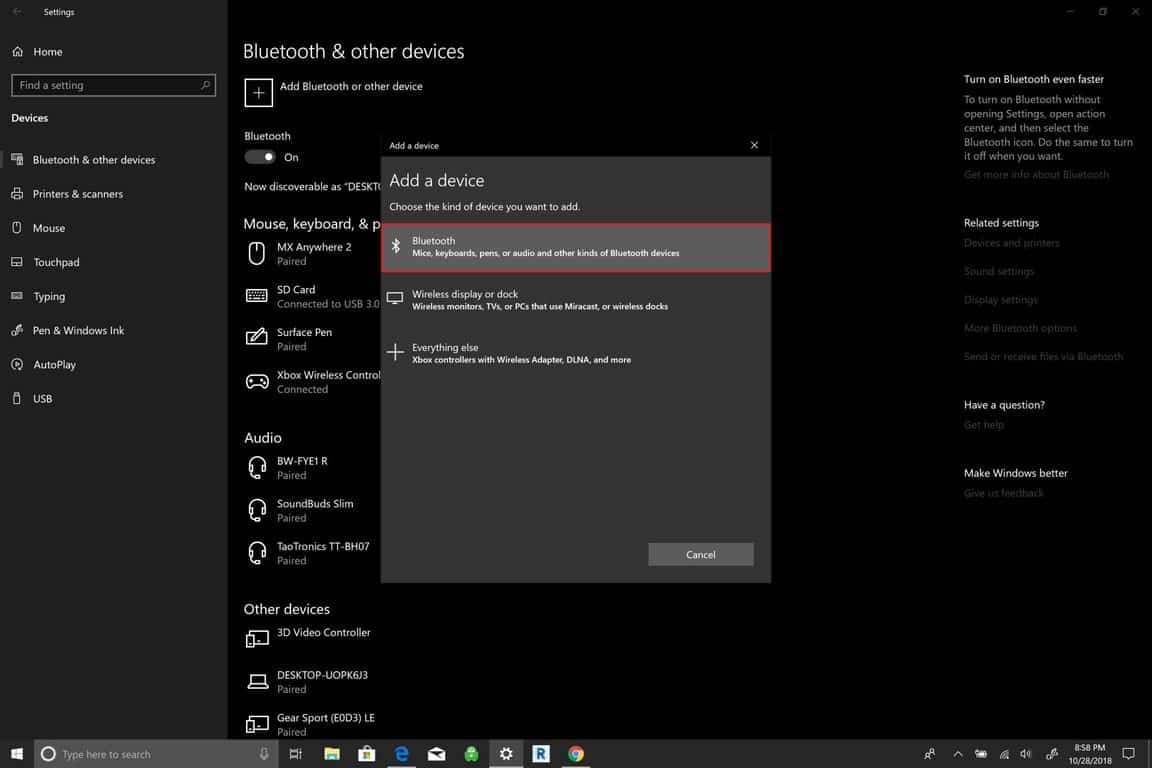This screenshot has width=1152, height=768.
Task: Open the taskbar clock and date
Action: [1090, 754]
